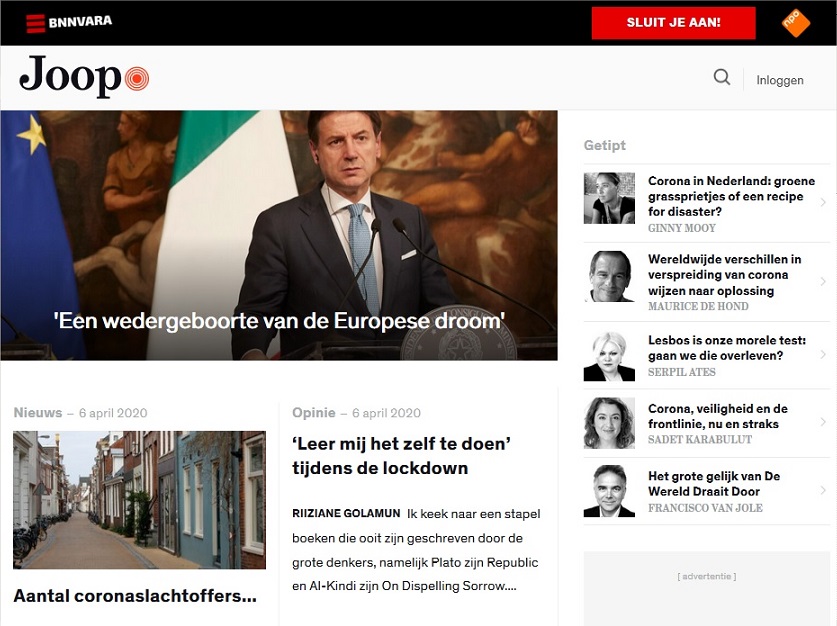This screenshot has height=626, width=837.
Task: Open 'Het grote gelijk van De Wereld Draait Door'
Action: (x=714, y=484)
